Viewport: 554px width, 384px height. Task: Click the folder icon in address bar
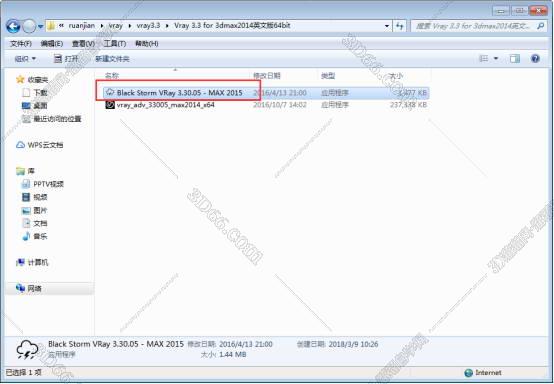pyautogui.click(x=51, y=26)
